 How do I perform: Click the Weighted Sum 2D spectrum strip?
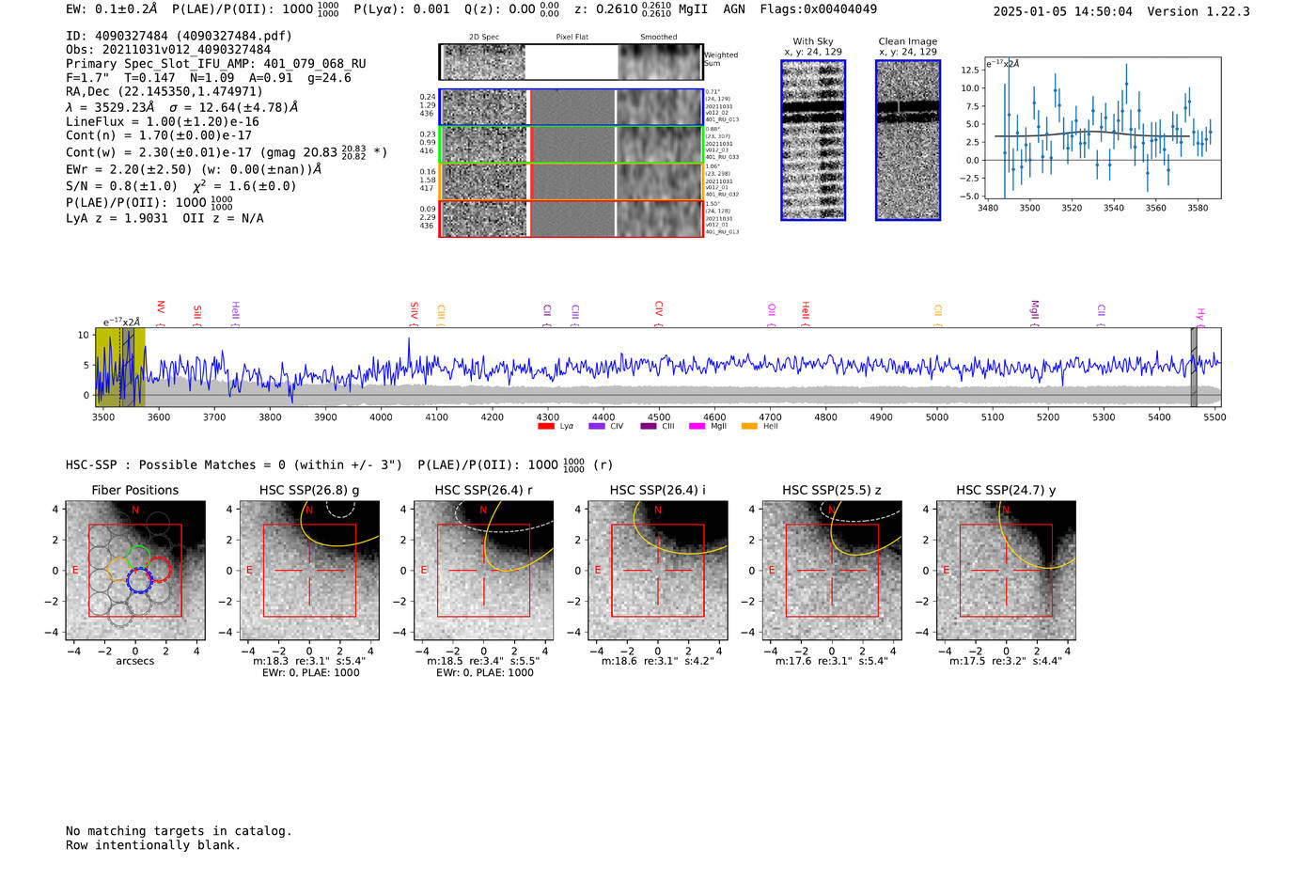pyautogui.click(x=572, y=62)
